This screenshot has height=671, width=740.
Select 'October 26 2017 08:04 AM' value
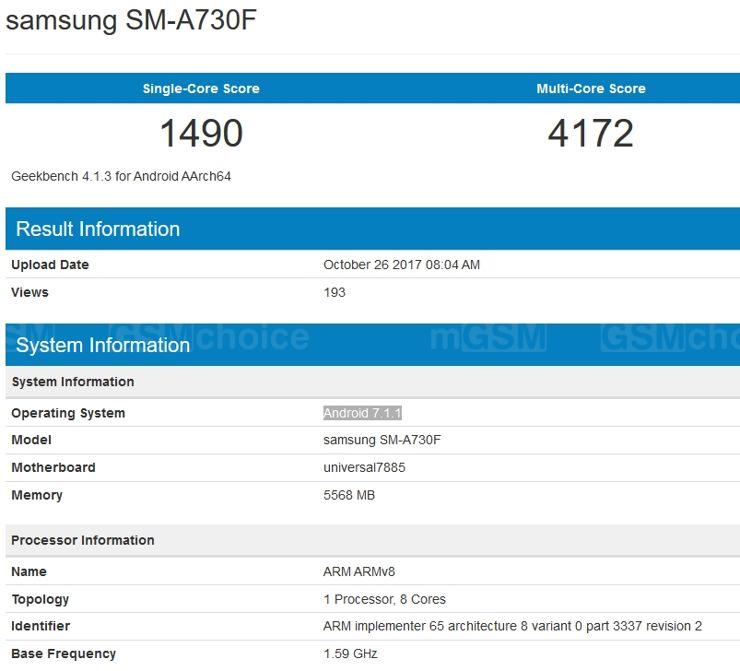pos(402,265)
